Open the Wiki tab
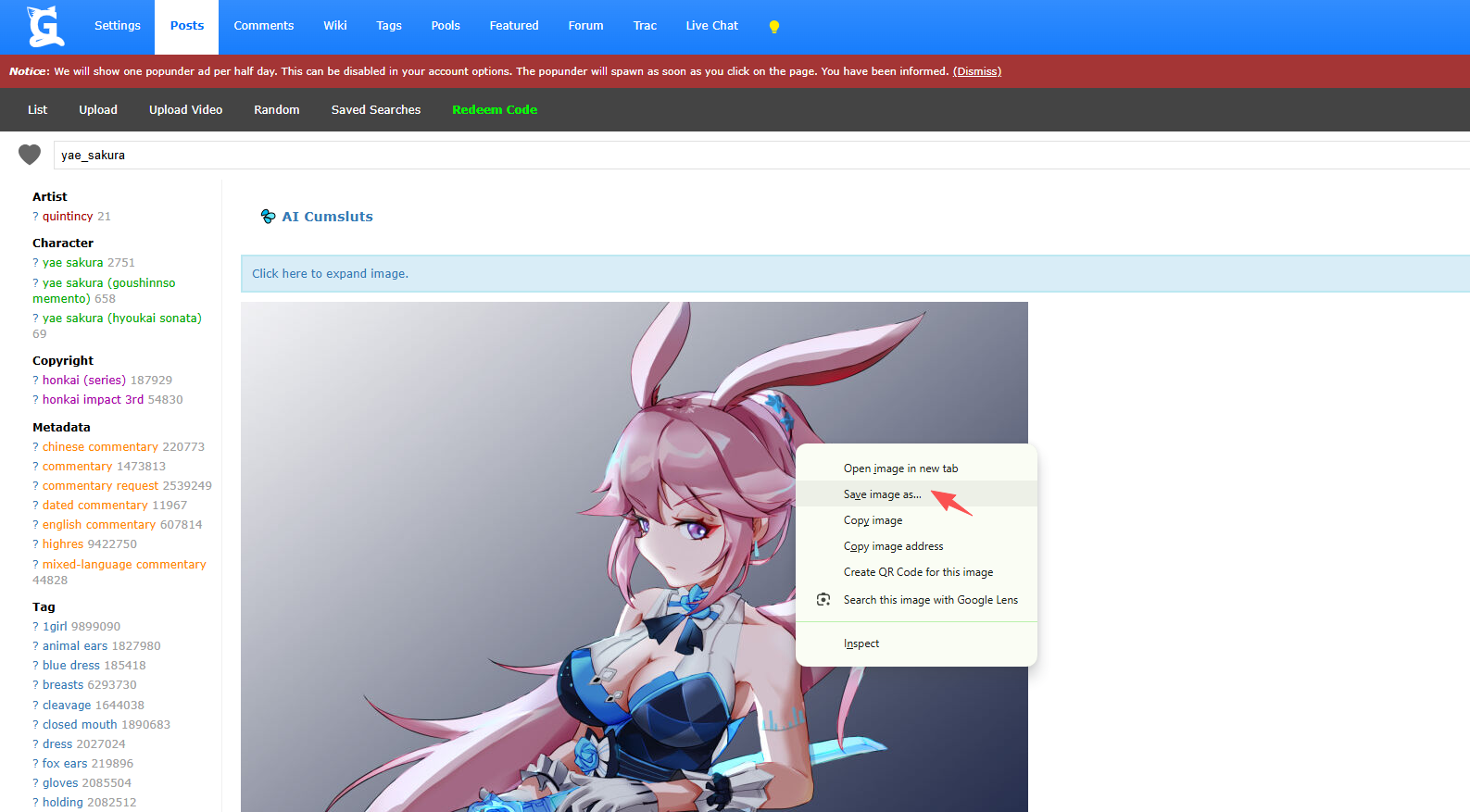1470x812 pixels. pyautogui.click(x=335, y=26)
